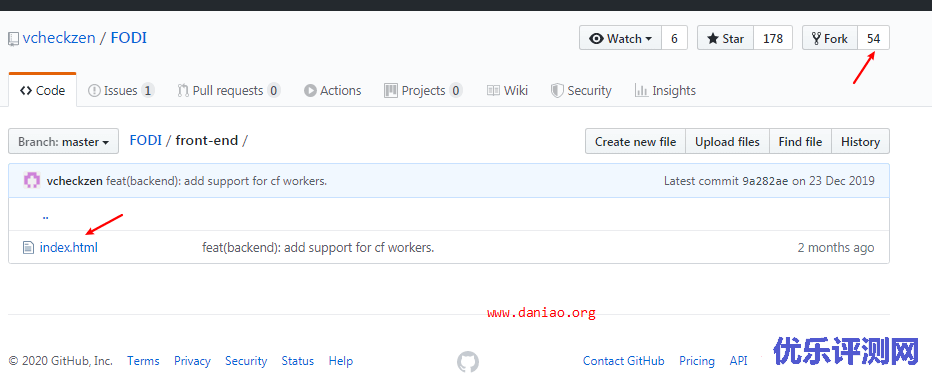Open the Help footer link
Image resolution: width=932 pixels, height=378 pixels.
[x=341, y=361]
